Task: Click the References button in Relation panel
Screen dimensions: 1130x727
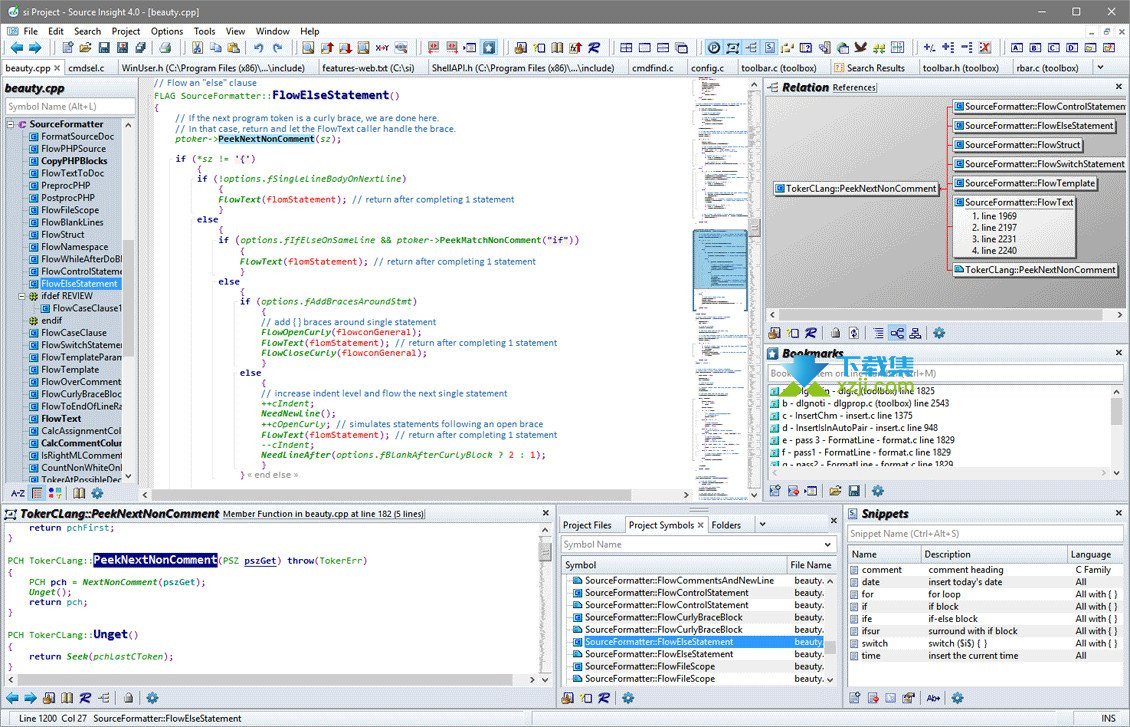Action: tap(854, 88)
